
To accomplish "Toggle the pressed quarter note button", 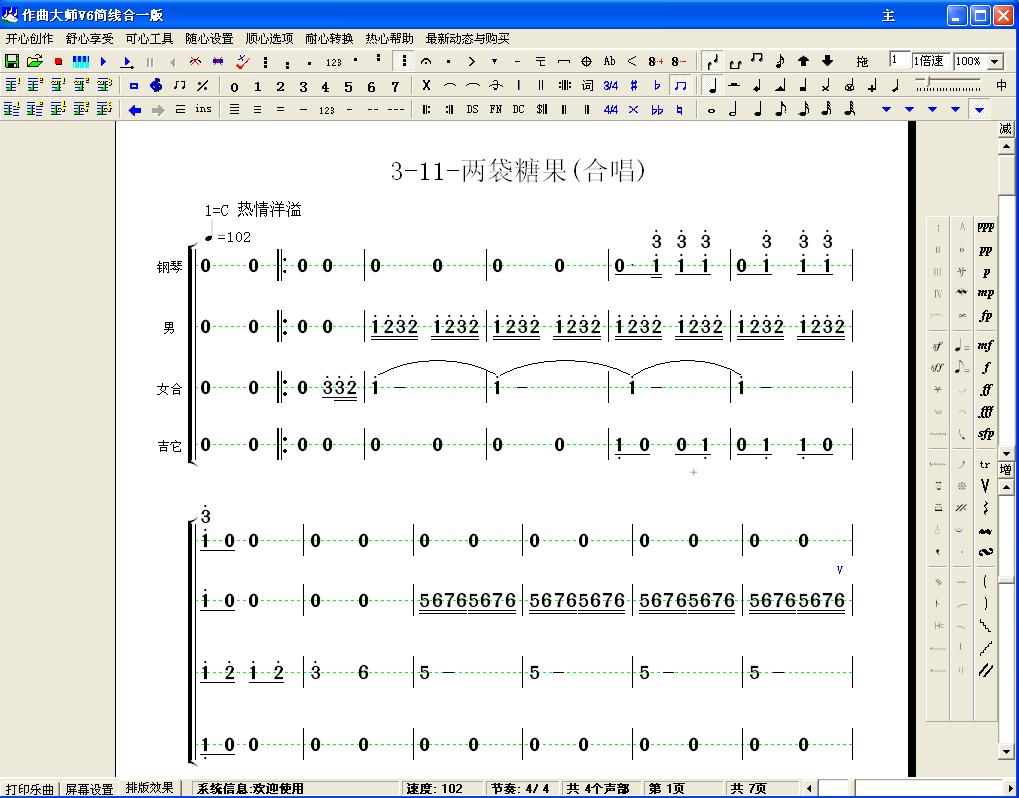I will (713, 85).
